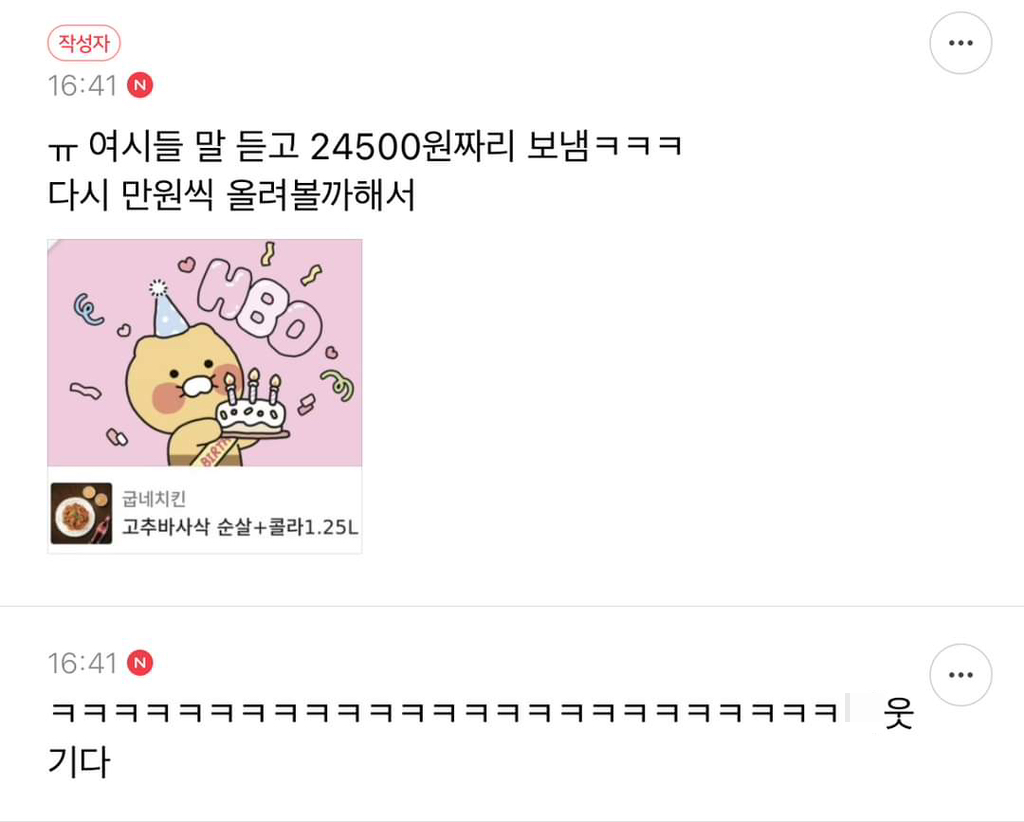Click the red 작성자 author badge
The height and width of the screenshot is (822, 1024).
tap(84, 43)
